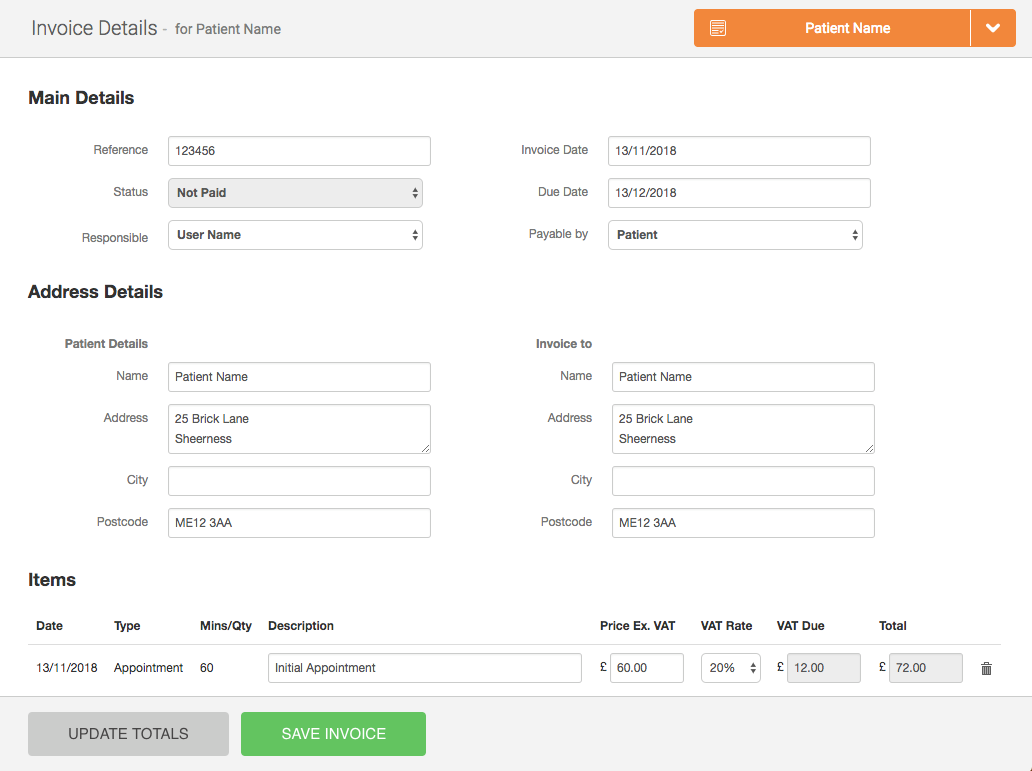Viewport: 1032px width, 771px height.
Task: Click the VAT Due field showing 12.00
Action: (824, 668)
